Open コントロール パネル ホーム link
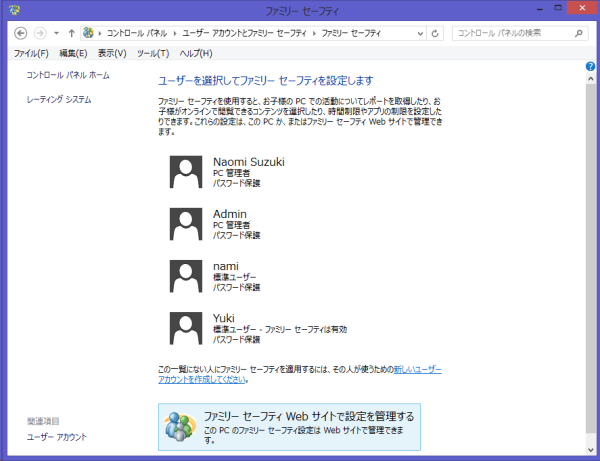This screenshot has height=461, width=600. coord(68,75)
